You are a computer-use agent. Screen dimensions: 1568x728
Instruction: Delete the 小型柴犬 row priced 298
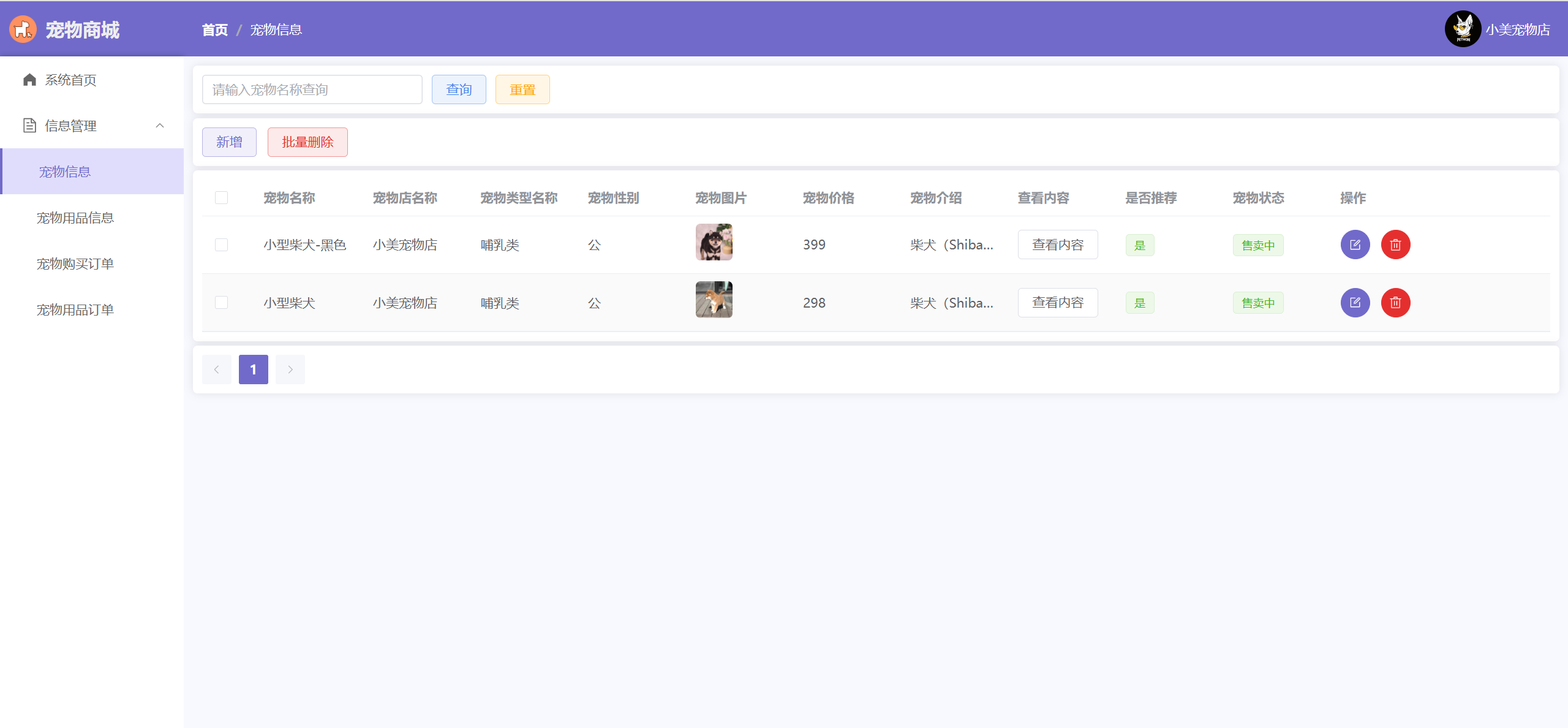1395,303
